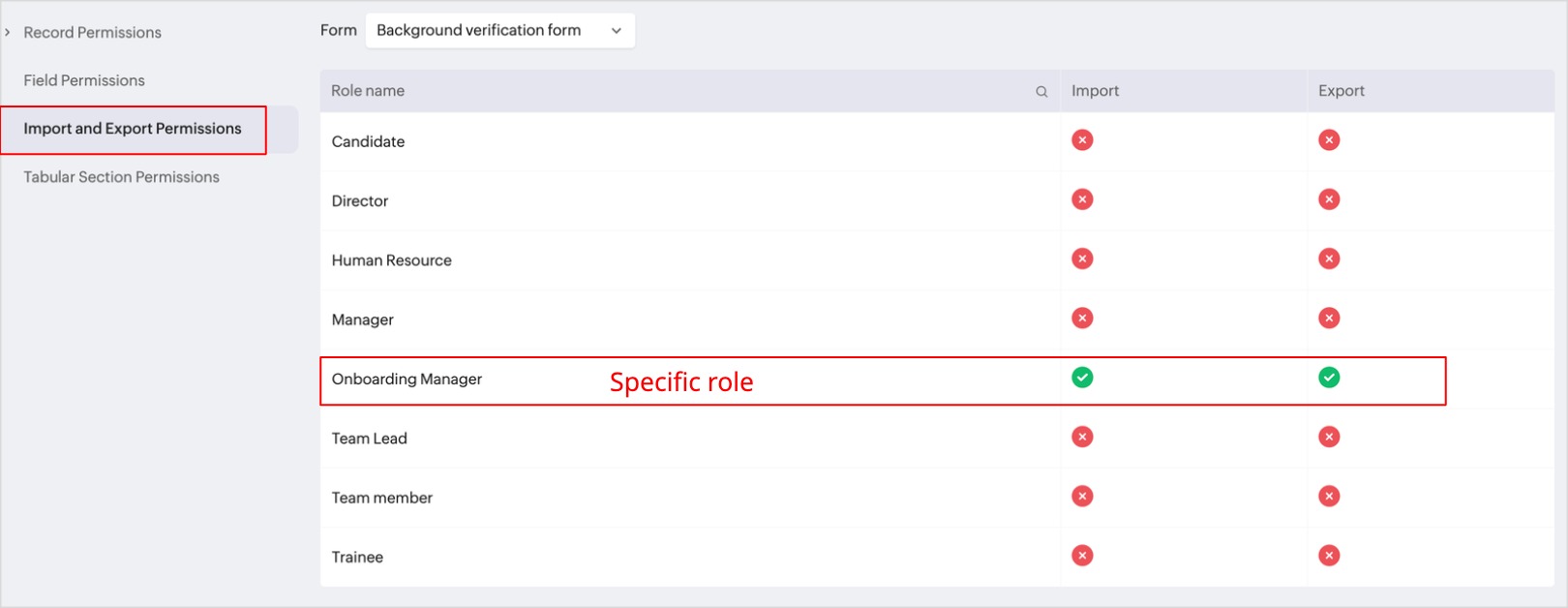Screen dimensions: 1568x608
Task: Enable Export for Director role
Action: click(x=1329, y=199)
